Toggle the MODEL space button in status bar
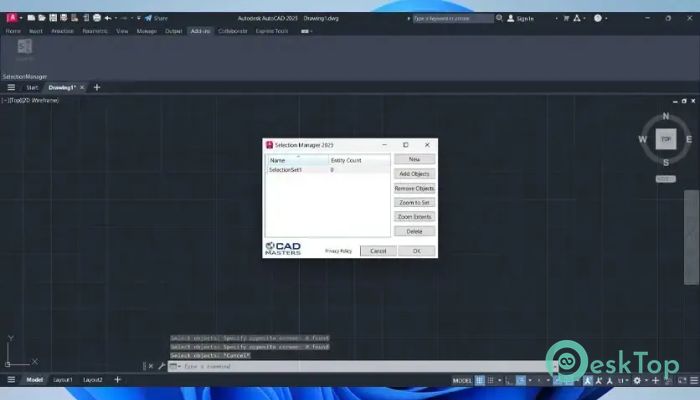The image size is (700, 400). [x=462, y=381]
